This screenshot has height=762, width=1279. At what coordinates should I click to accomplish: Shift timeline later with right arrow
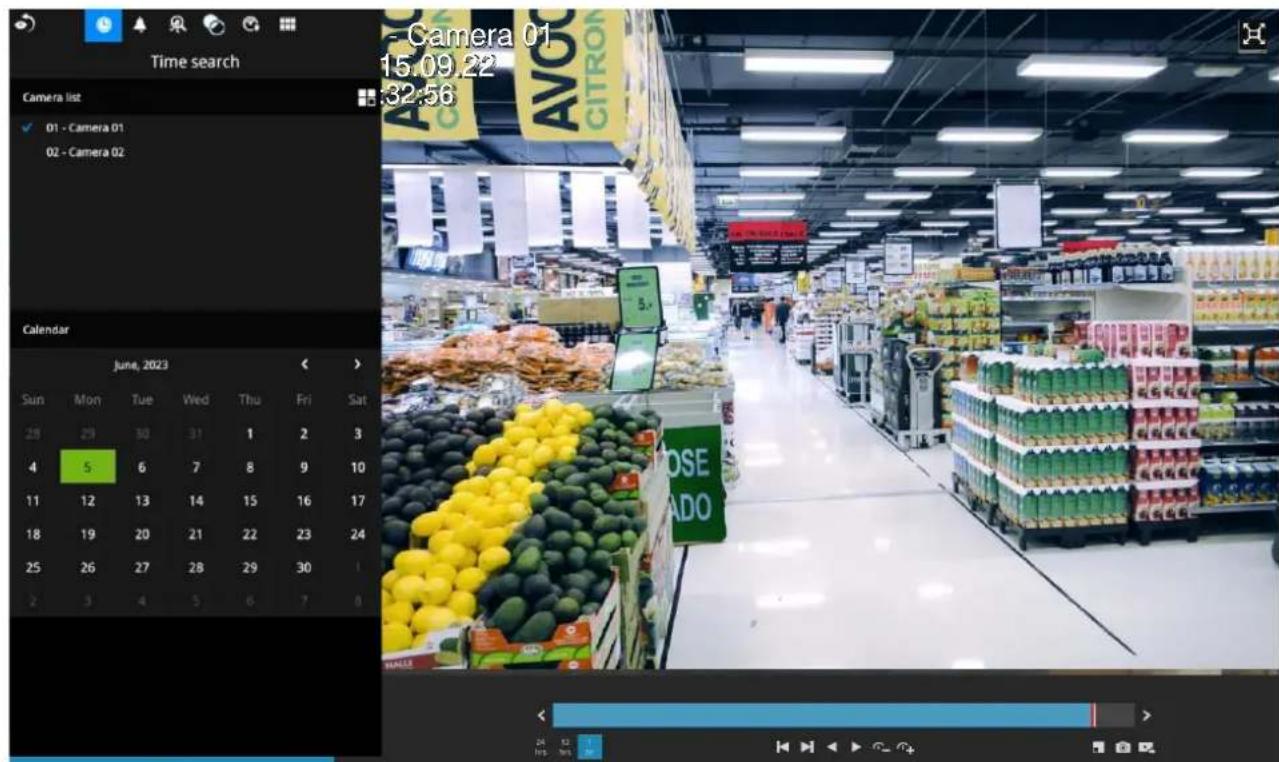point(1146,715)
